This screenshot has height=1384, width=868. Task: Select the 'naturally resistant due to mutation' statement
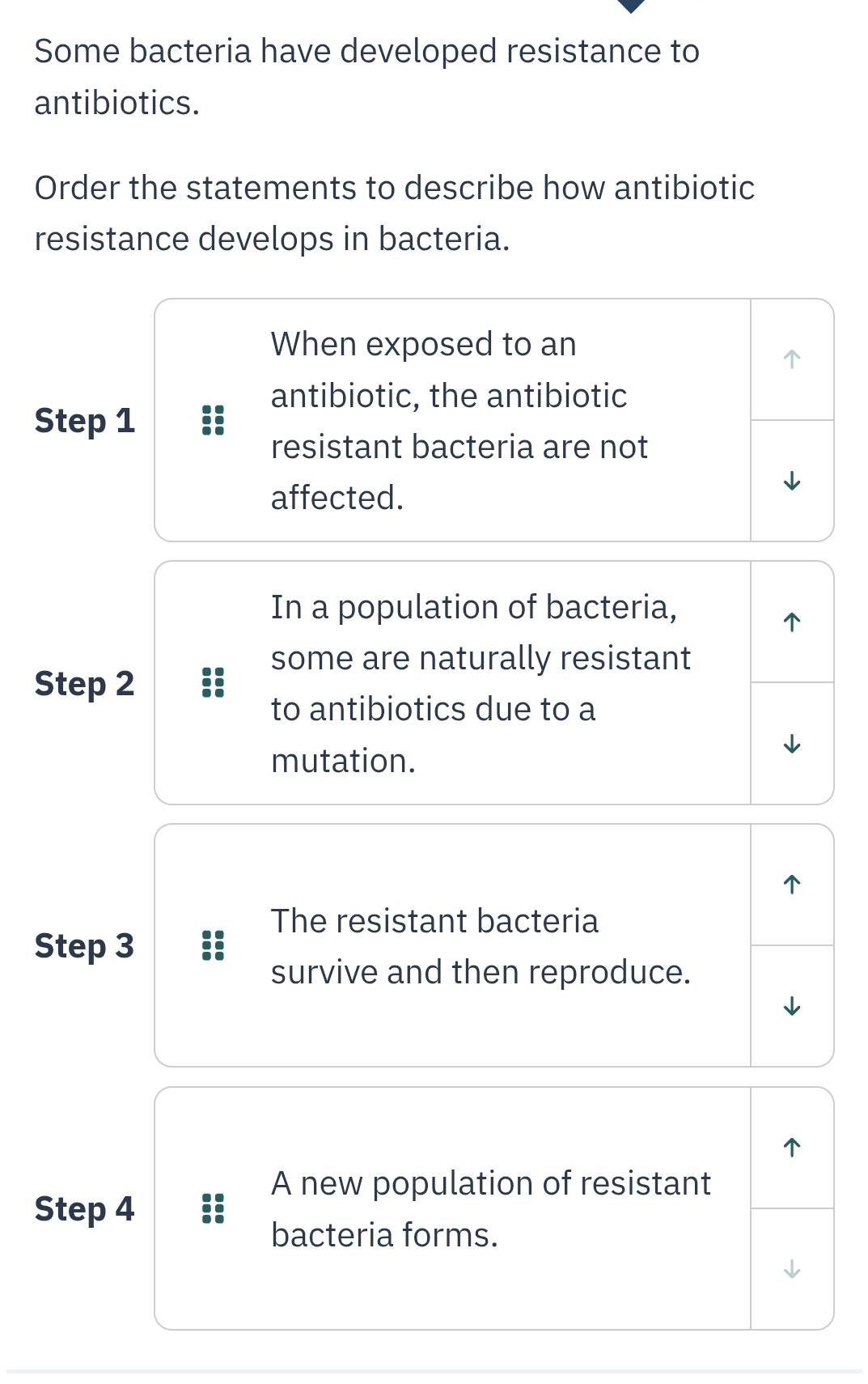480,683
